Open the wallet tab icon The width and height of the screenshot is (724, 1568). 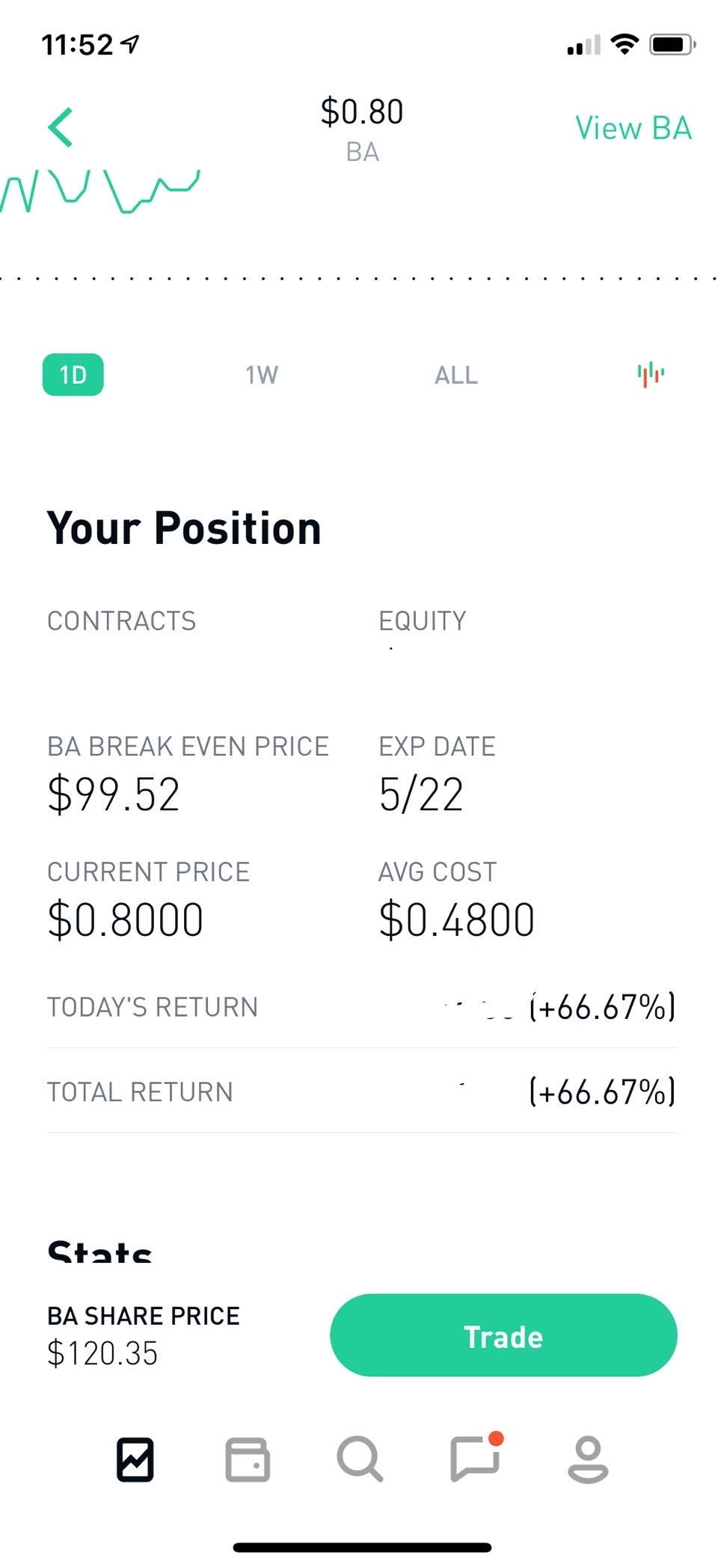248,1460
